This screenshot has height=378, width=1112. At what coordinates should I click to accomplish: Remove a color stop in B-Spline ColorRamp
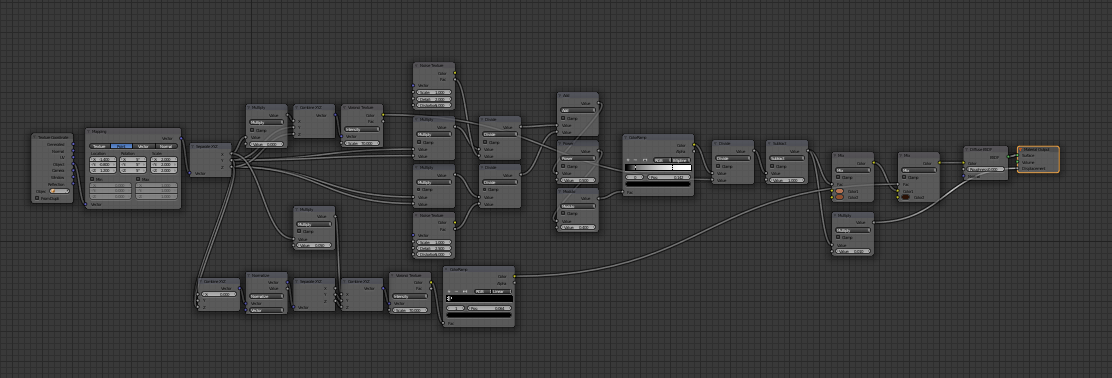[635, 160]
